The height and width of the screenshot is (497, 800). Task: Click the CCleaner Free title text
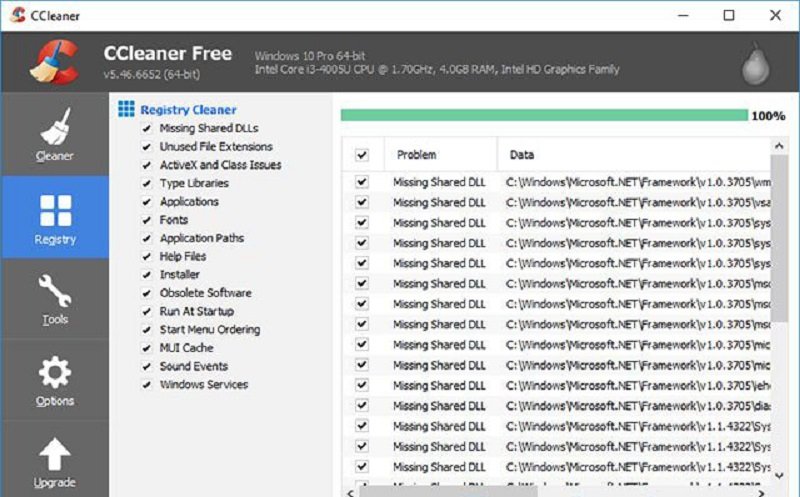[168, 54]
